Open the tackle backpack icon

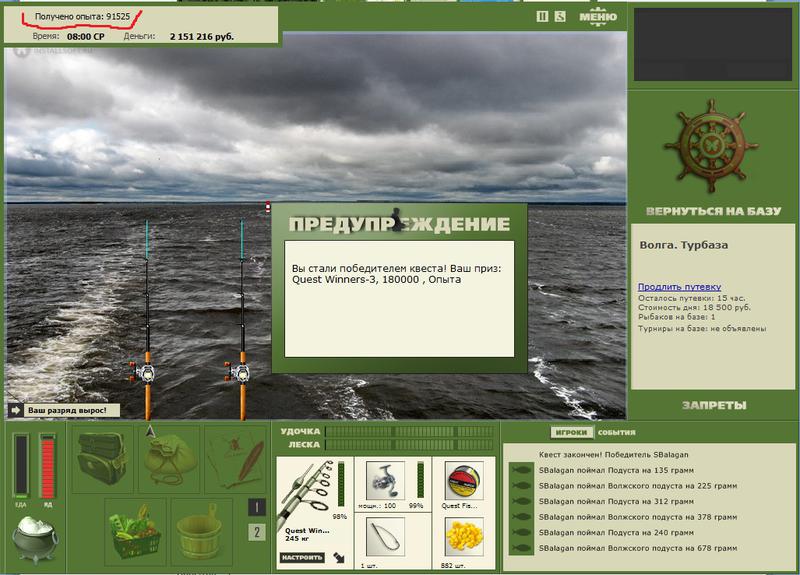[x=102, y=459]
